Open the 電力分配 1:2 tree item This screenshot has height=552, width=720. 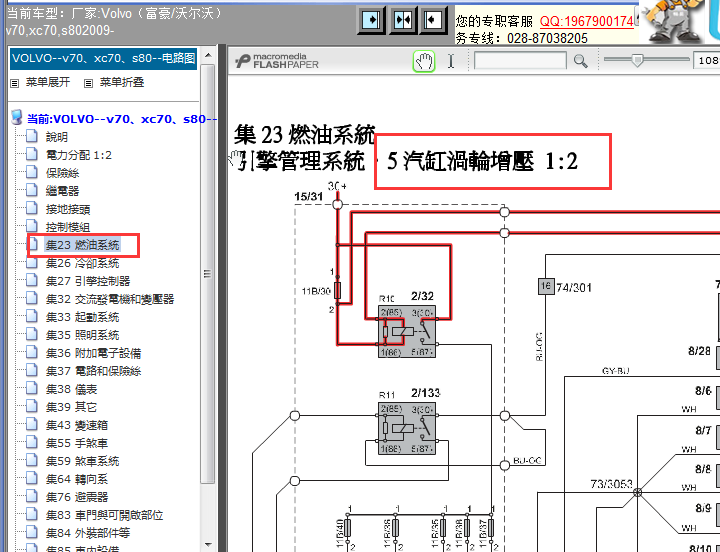[x=79, y=155]
